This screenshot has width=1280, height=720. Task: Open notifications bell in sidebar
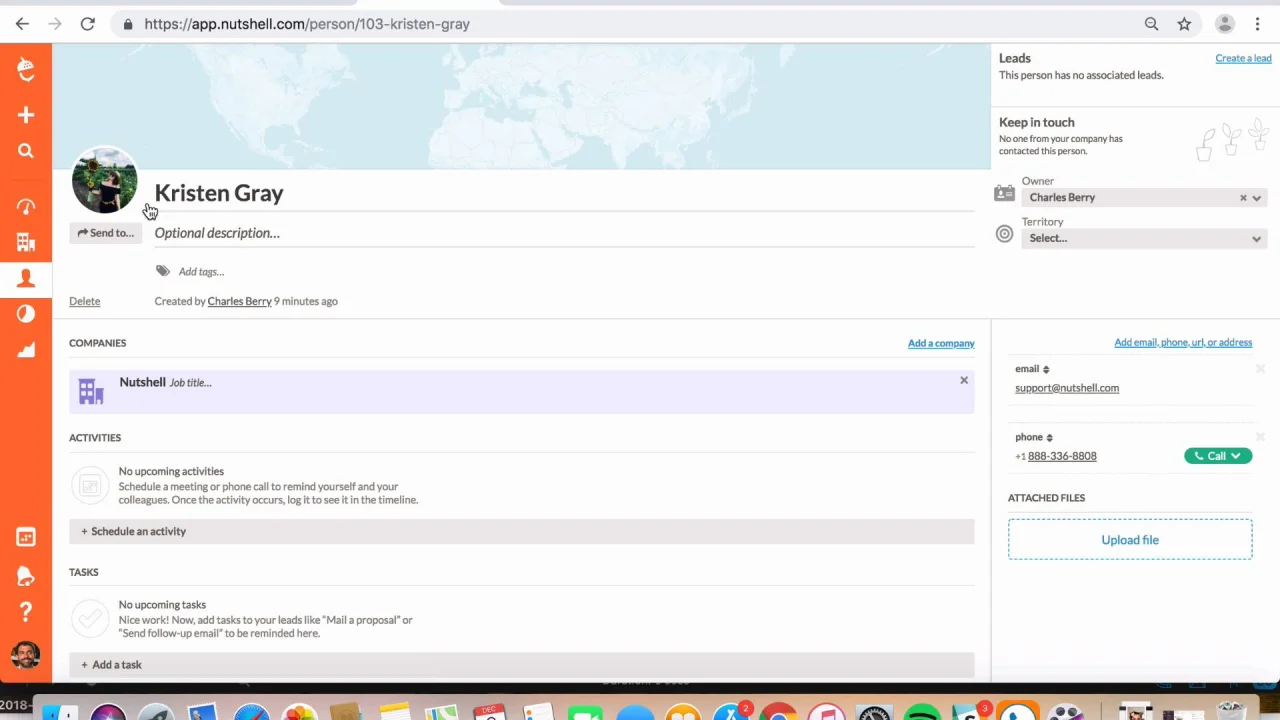coord(26,575)
